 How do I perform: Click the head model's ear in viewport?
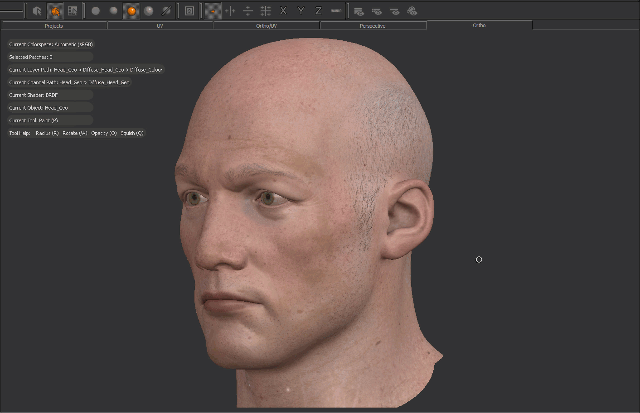click(x=406, y=219)
